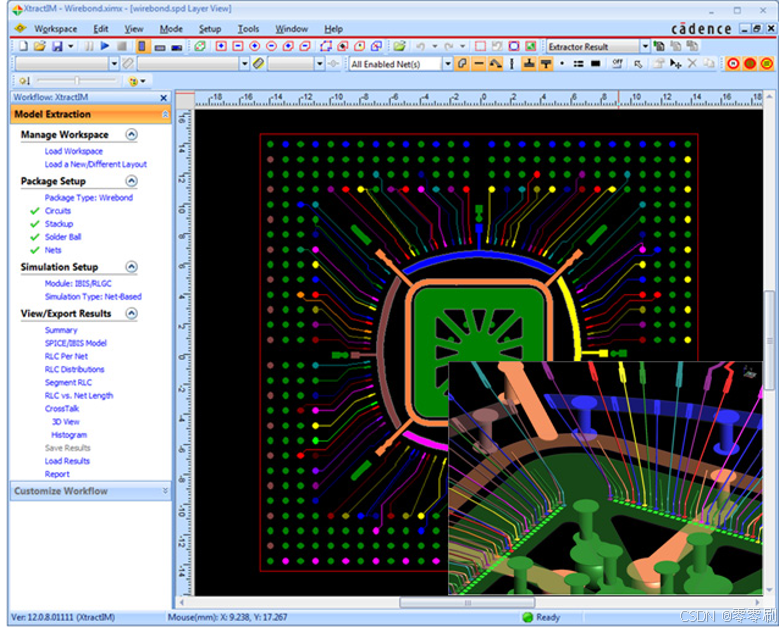Viewport: 784px width, 630px height.
Task: Pause simulation using the pause icon
Action: (89, 46)
